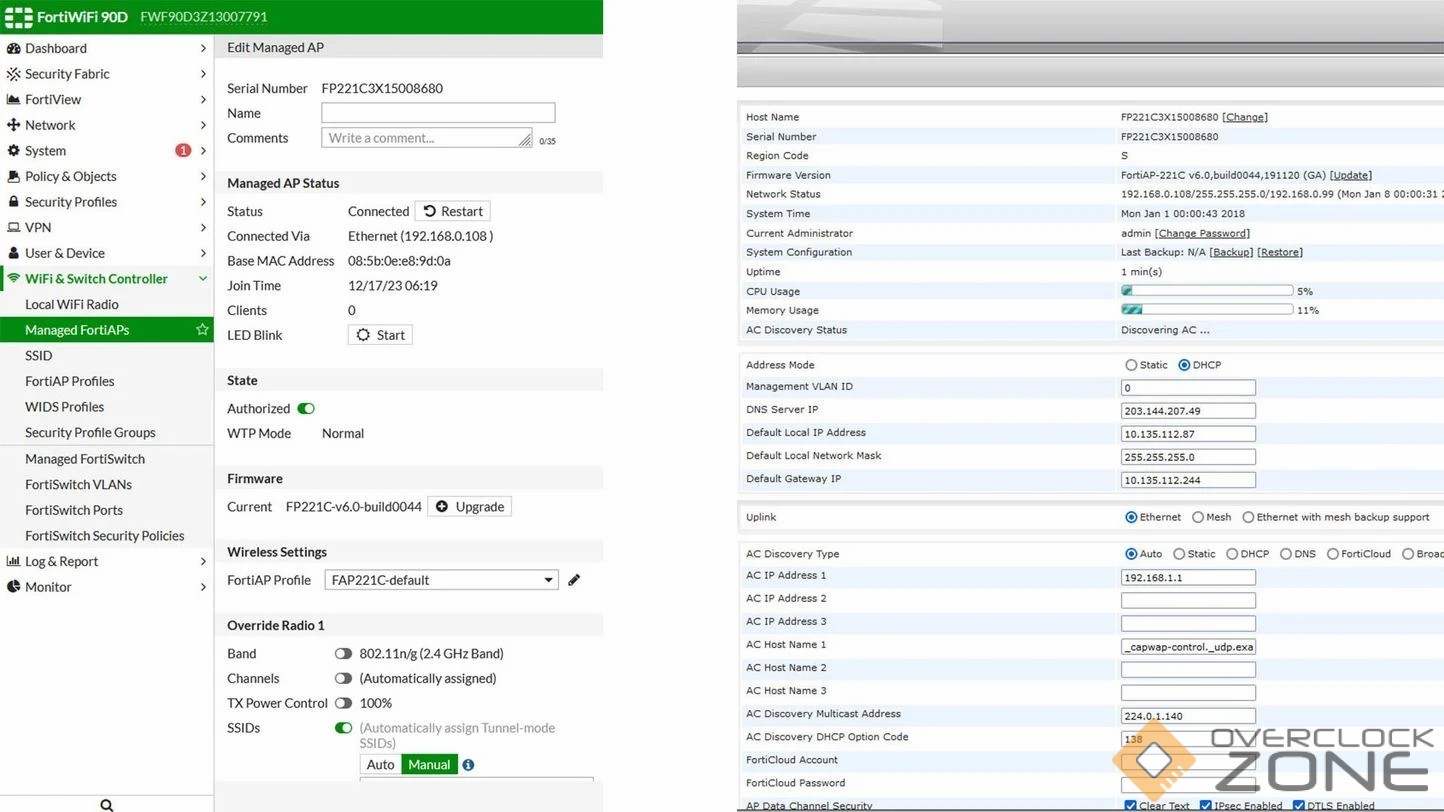
Task: Select Mesh uplink radio button
Action: pyautogui.click(x=1198, y=517)
